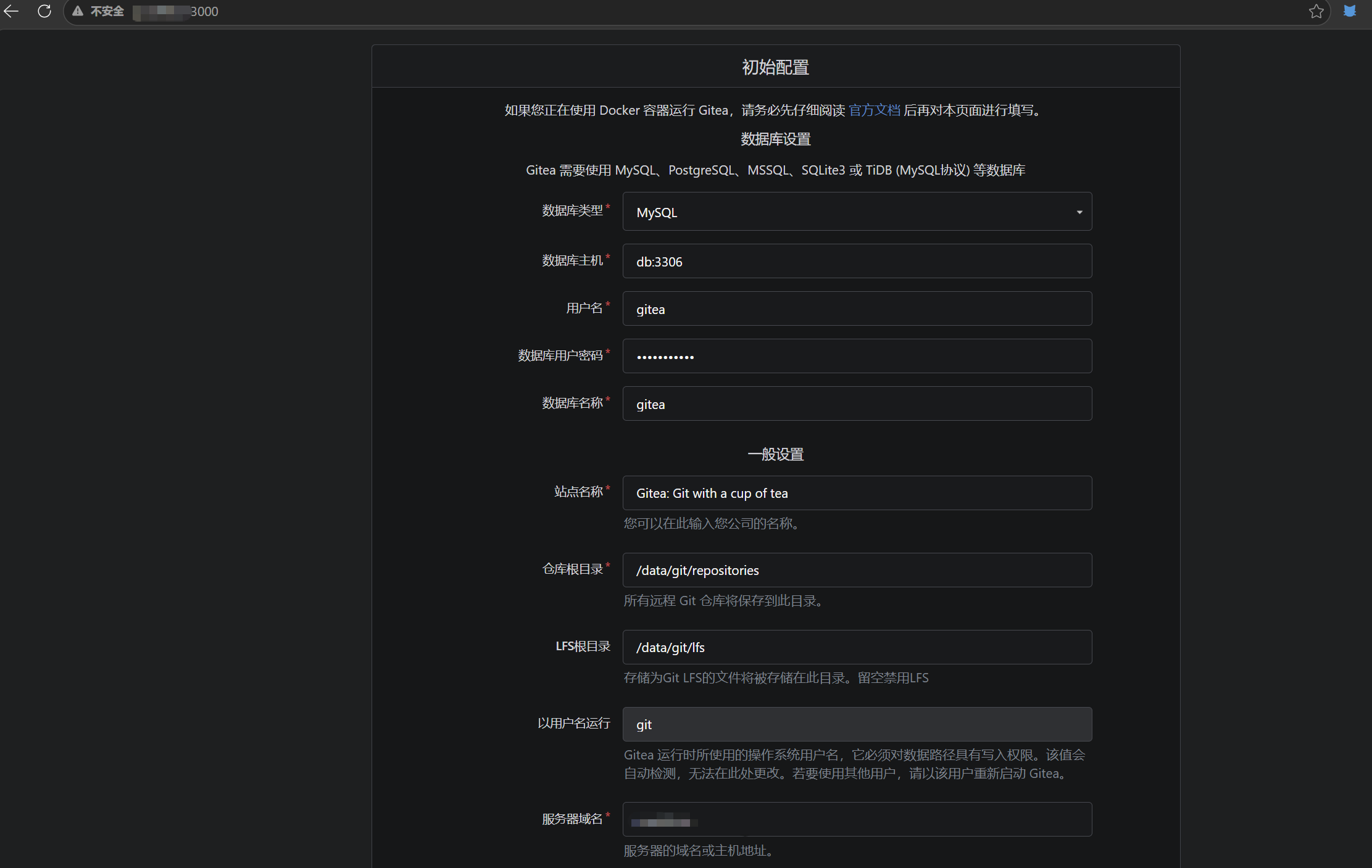Click the line listing MySQL, PostgreSQL, MSSQL, SQLite3 databases

pos(776,170)
